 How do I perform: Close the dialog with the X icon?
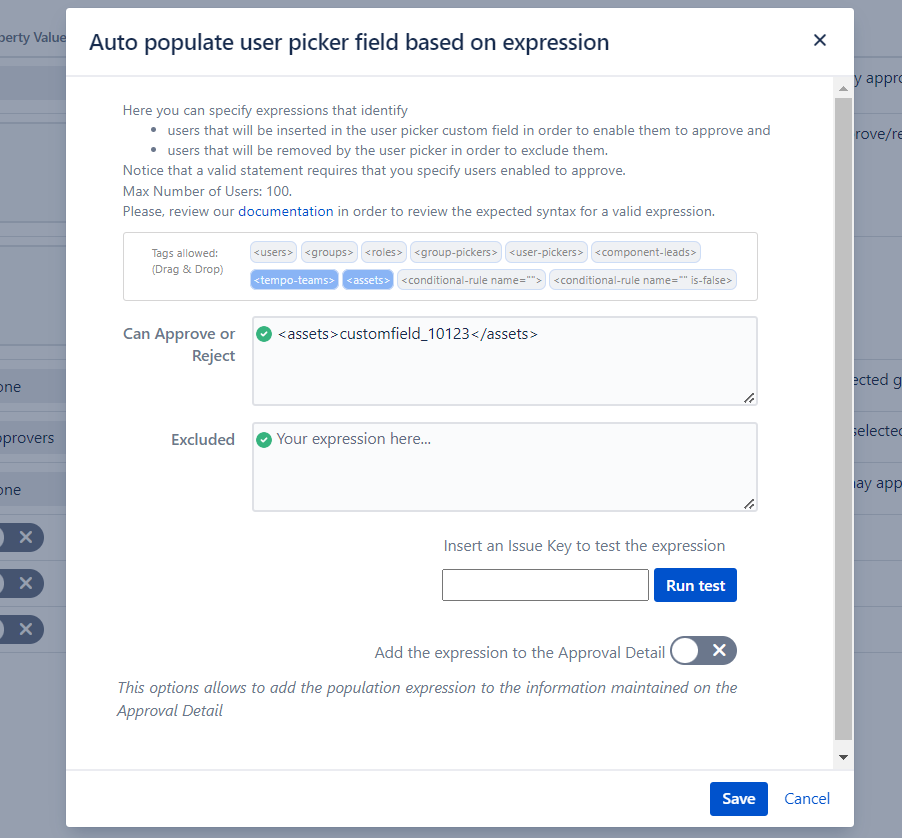click(x=820, y=41)
